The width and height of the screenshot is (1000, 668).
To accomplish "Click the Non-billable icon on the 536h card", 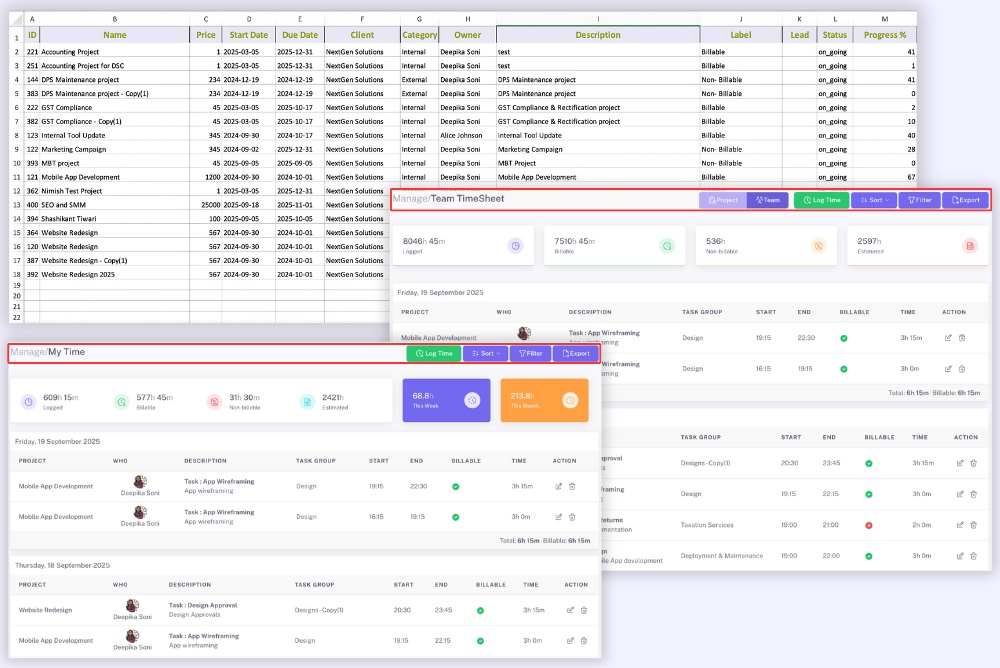I will 818,245.
